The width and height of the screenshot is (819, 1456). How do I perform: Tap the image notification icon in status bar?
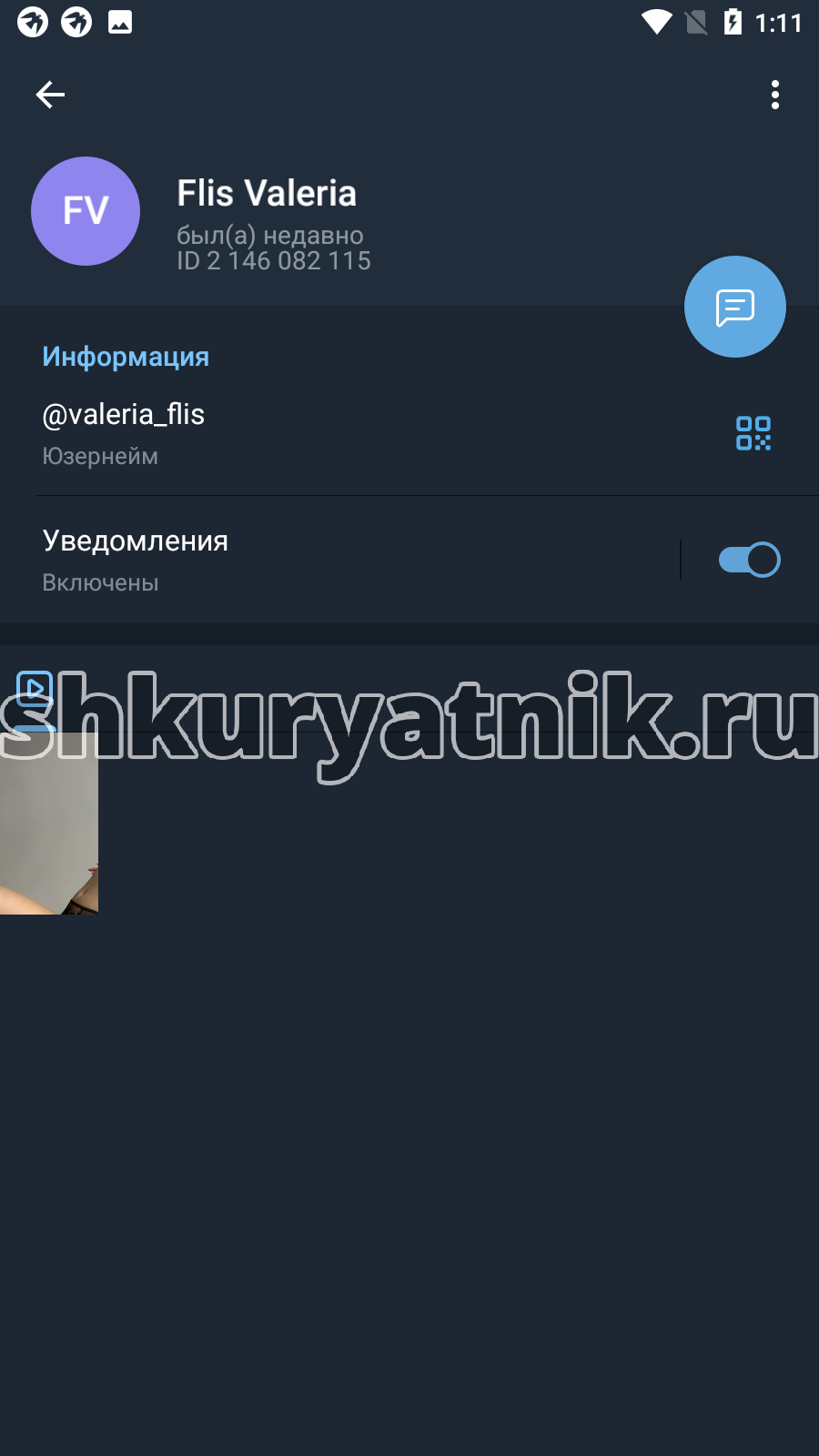pos(120,22)
